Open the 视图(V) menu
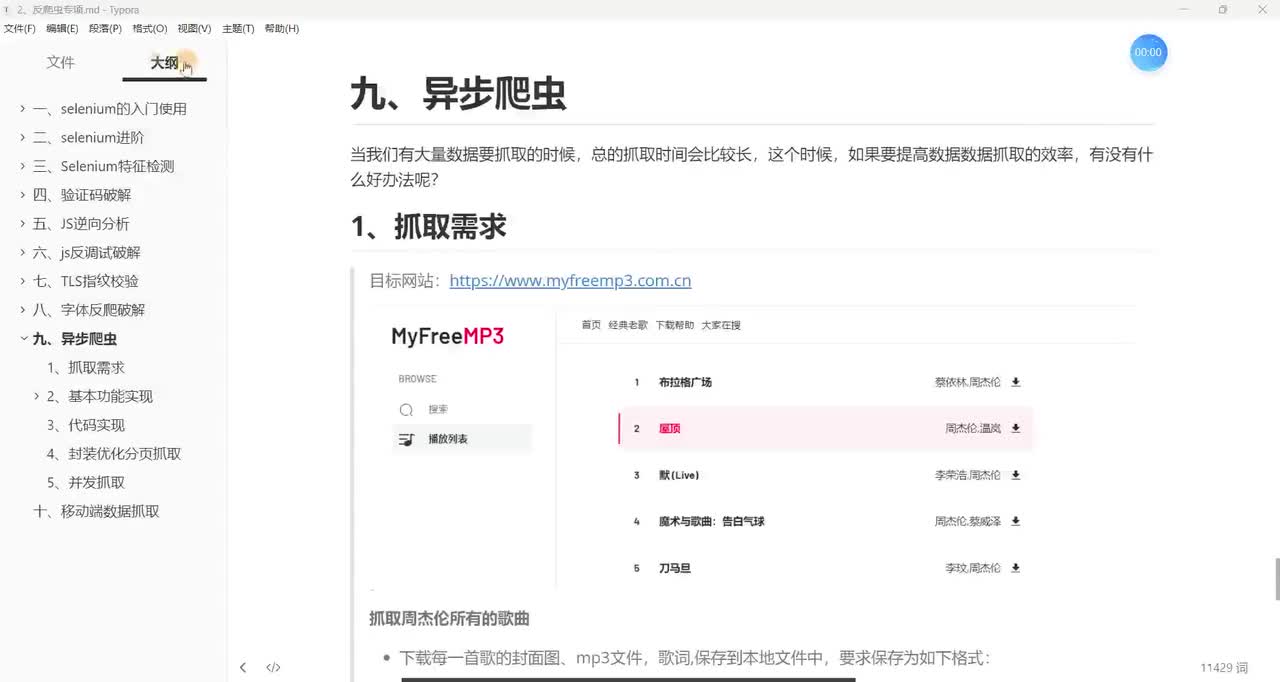This screenshot has height=682, width=1280. click(194, 29)
